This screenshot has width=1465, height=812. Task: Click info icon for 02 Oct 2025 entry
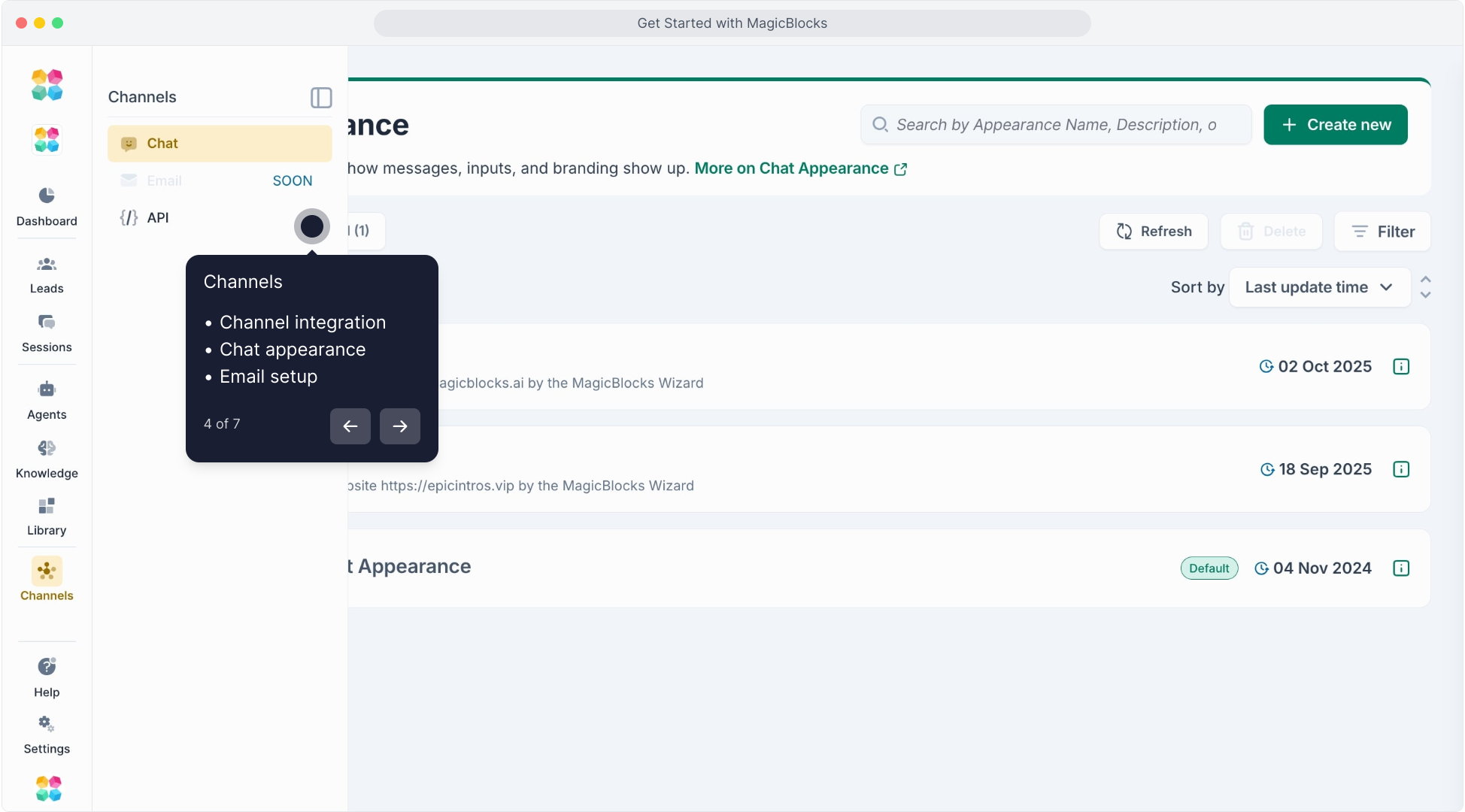(1400, 367)
